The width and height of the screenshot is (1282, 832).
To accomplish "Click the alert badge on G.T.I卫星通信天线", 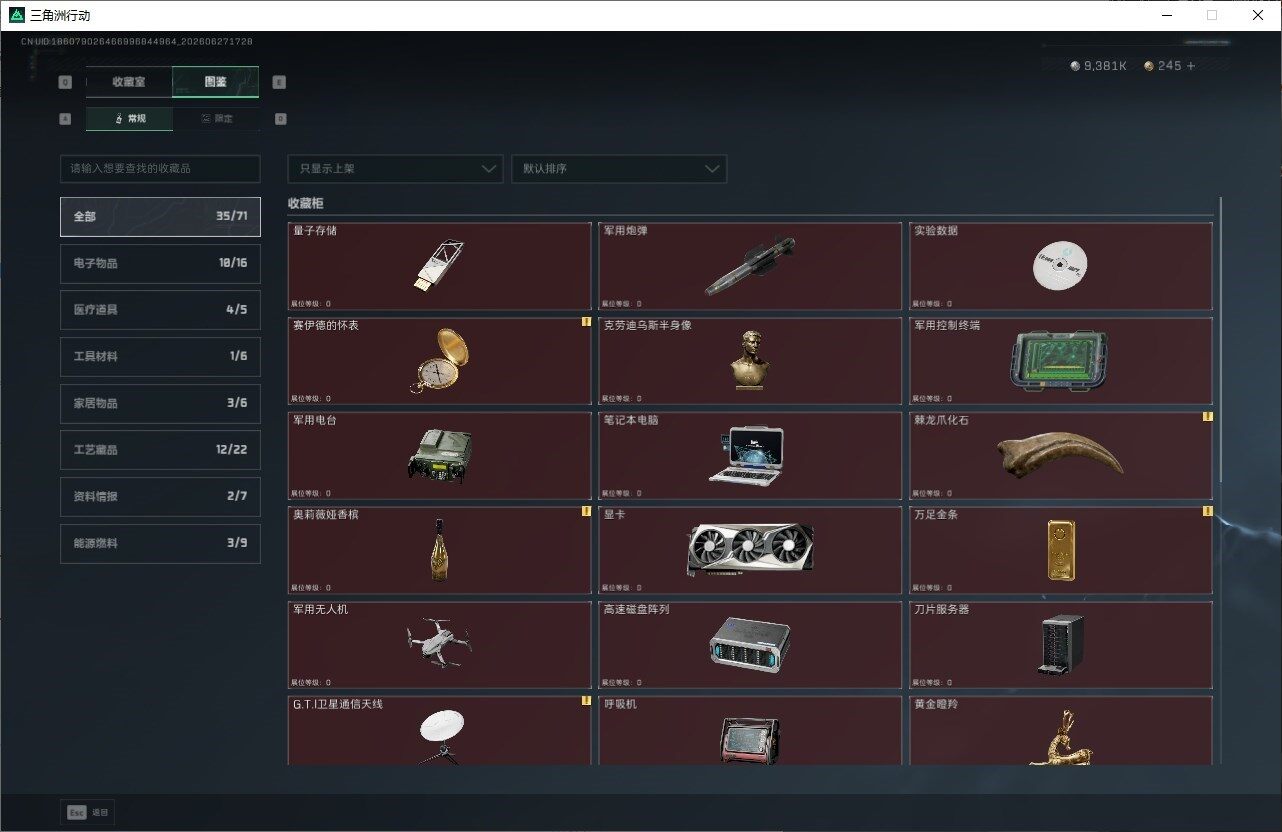I will [586, 701].
